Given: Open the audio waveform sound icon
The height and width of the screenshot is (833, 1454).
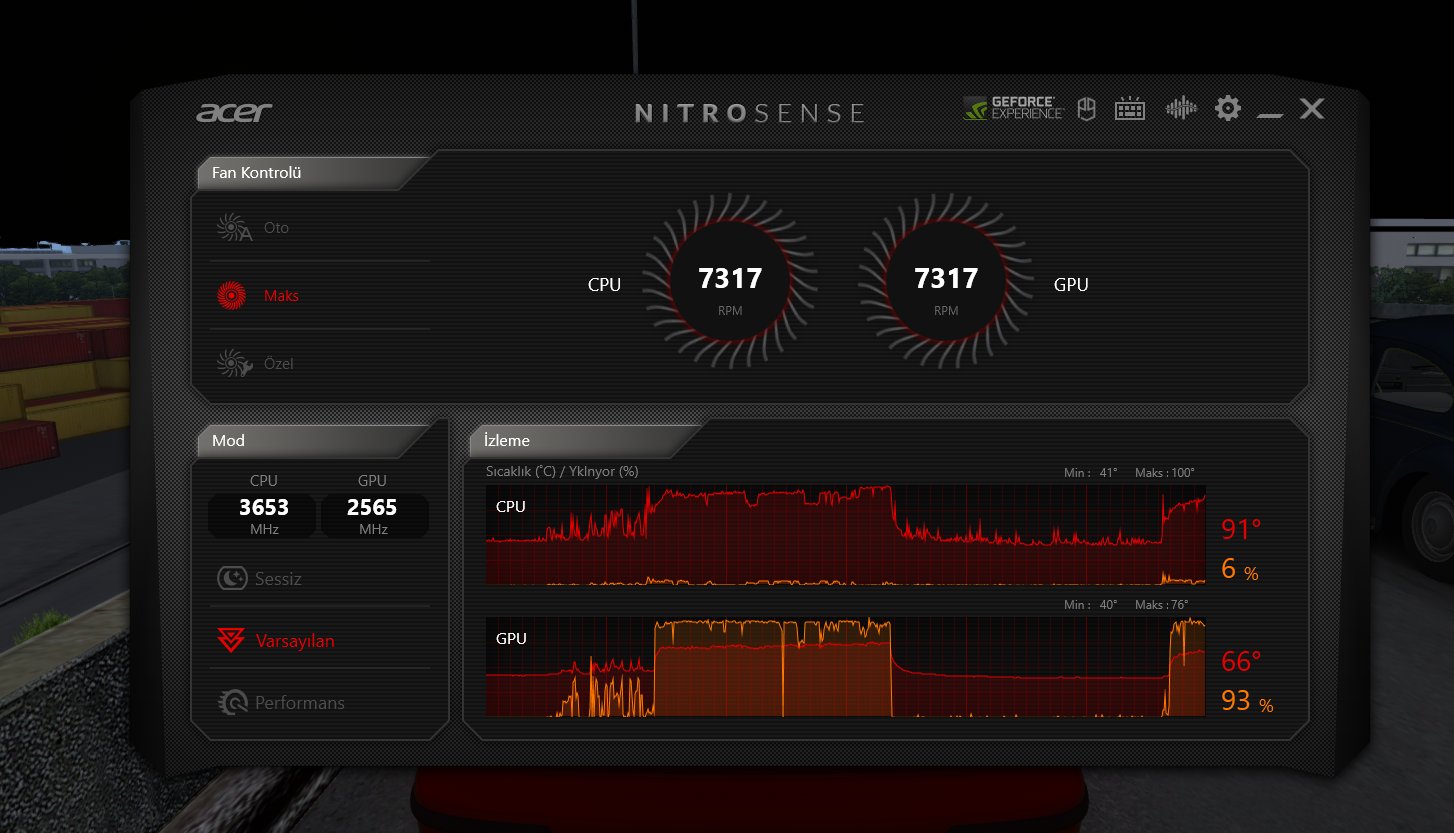Looking at the screenshot, I should click(x=1181, y=108).
